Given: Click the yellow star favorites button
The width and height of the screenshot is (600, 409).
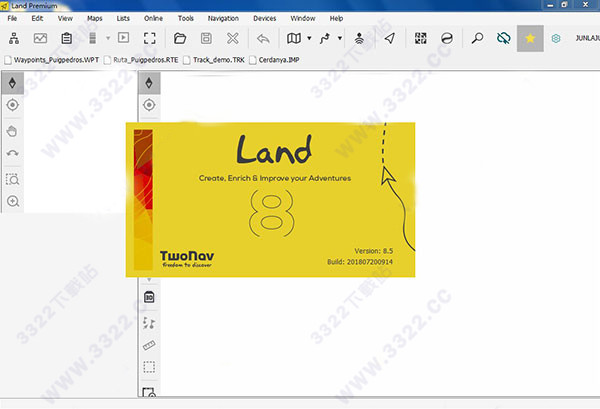Looking at the screenshot, I should click(x=530, y=38).
